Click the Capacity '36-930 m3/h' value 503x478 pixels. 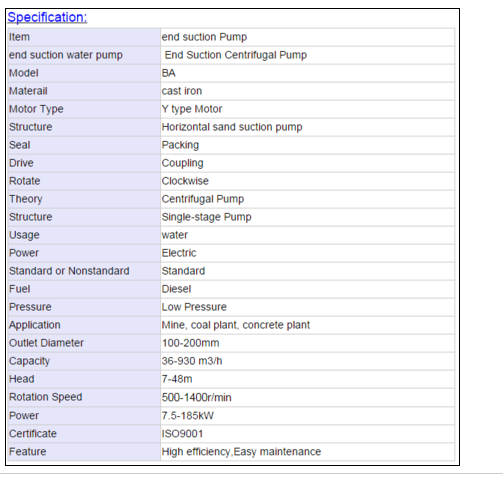click(192, 361)
